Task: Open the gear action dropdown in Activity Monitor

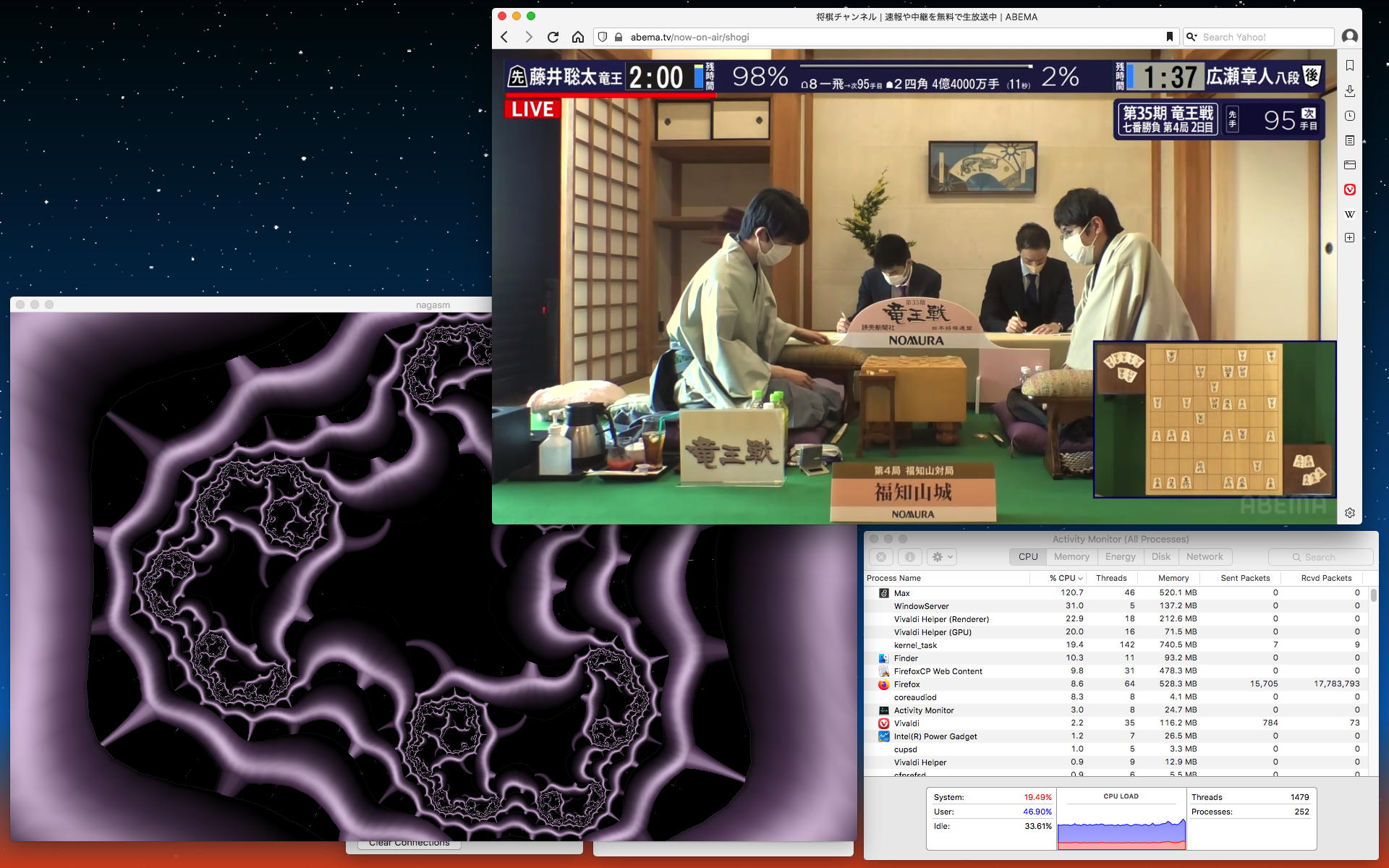Action: pyautogui.click(x=942, y=557)
